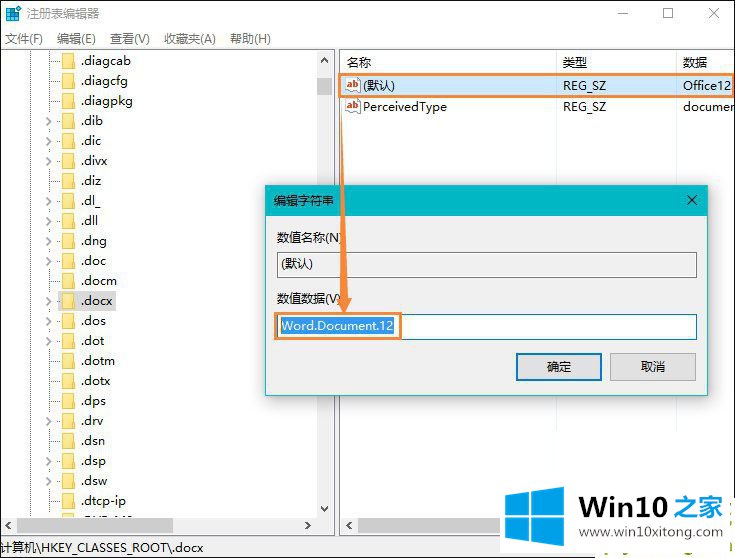Click the 数值名称 field showing (默认)
The height and width of the screenshot is (558, 735).
click(487, 264)
